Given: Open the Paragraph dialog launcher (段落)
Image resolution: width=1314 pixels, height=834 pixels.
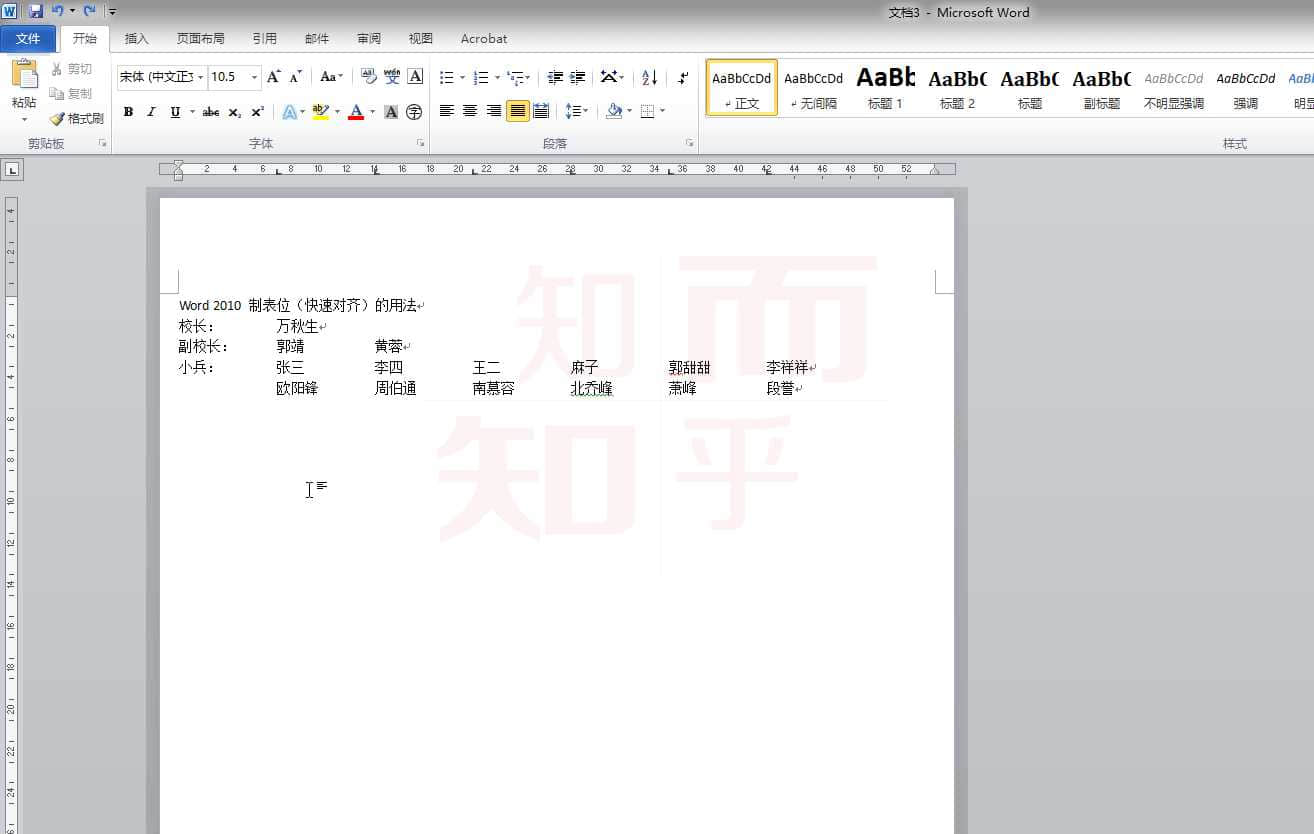Looking at the screenshot, I should pos(690,144).
